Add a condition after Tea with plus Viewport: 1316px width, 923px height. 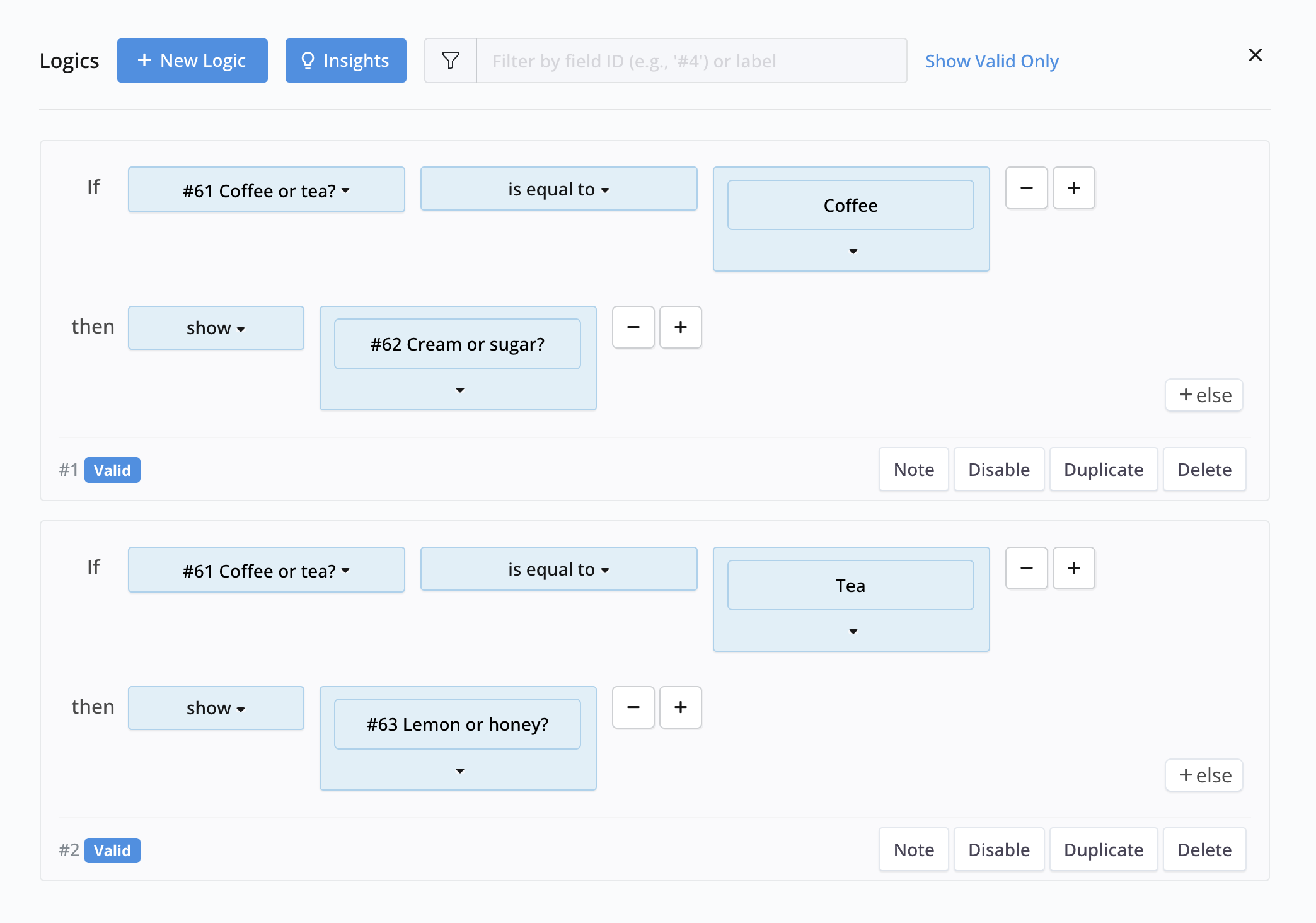[1073, 568]
